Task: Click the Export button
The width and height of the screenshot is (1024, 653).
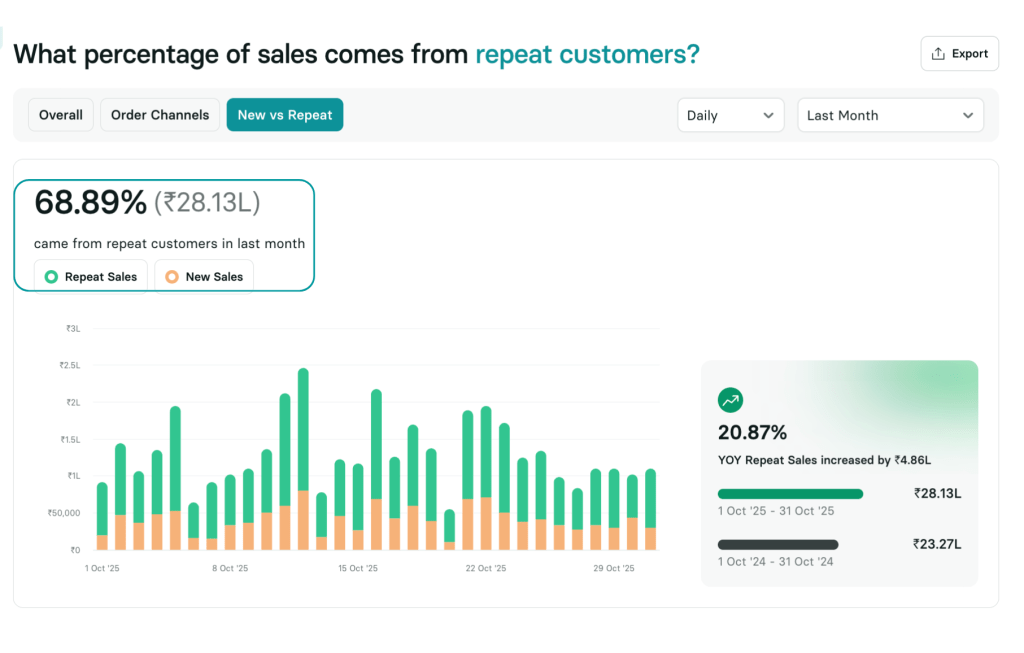Action: (x=959, y=53)
